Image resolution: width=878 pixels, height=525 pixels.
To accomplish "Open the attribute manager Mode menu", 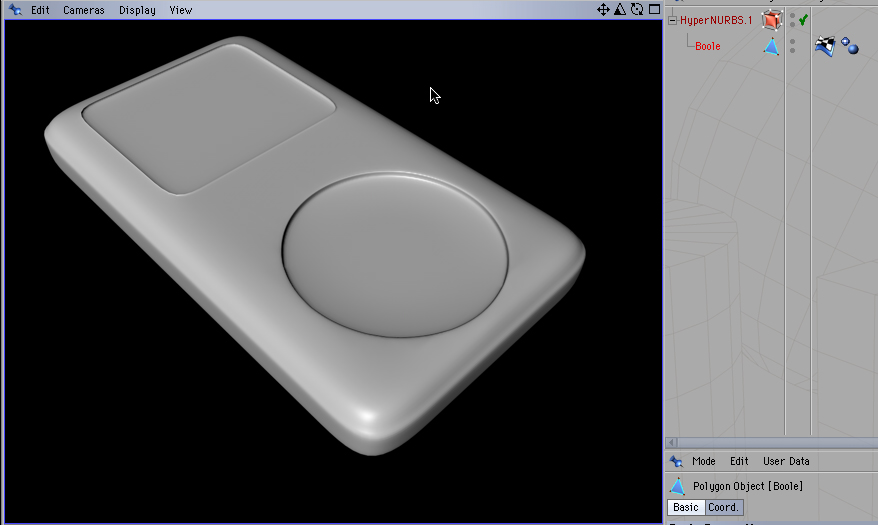I will pyautogui.click(x=704, y=461).
